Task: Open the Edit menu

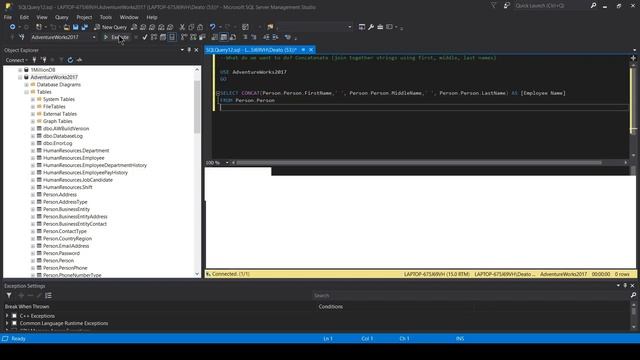Action: (x=24, y=17)
